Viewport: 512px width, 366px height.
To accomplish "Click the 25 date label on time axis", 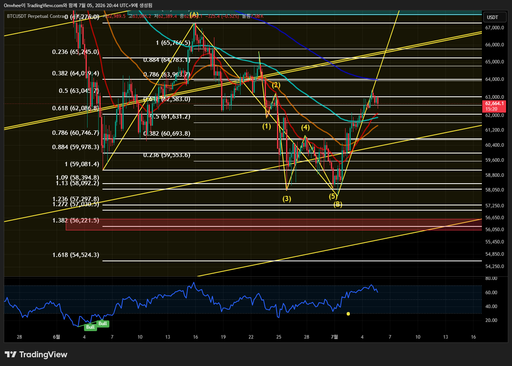I will tap(279, 337).
